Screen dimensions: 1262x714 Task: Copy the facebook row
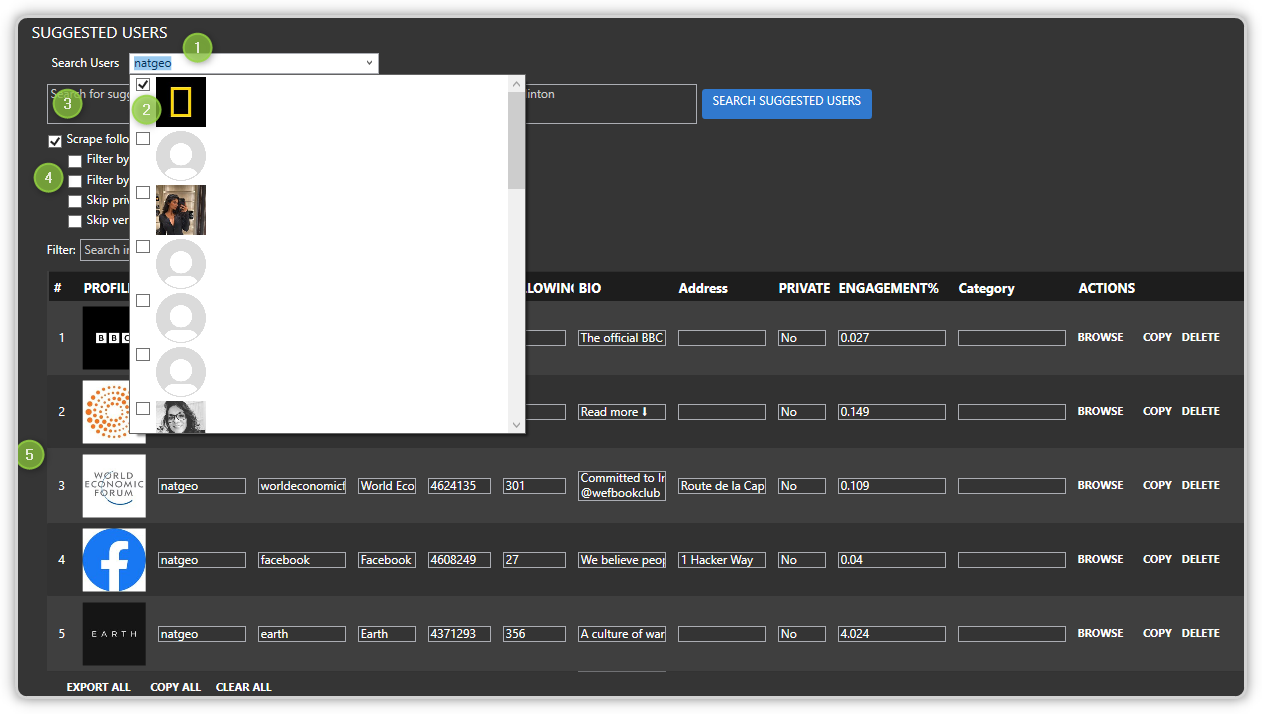pyautogui.click(x=1157, y=560)
